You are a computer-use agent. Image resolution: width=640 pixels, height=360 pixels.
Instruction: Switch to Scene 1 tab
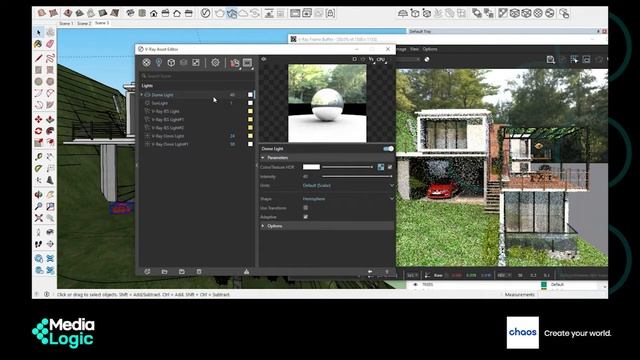pyautogui.click(x=66, y=23)
